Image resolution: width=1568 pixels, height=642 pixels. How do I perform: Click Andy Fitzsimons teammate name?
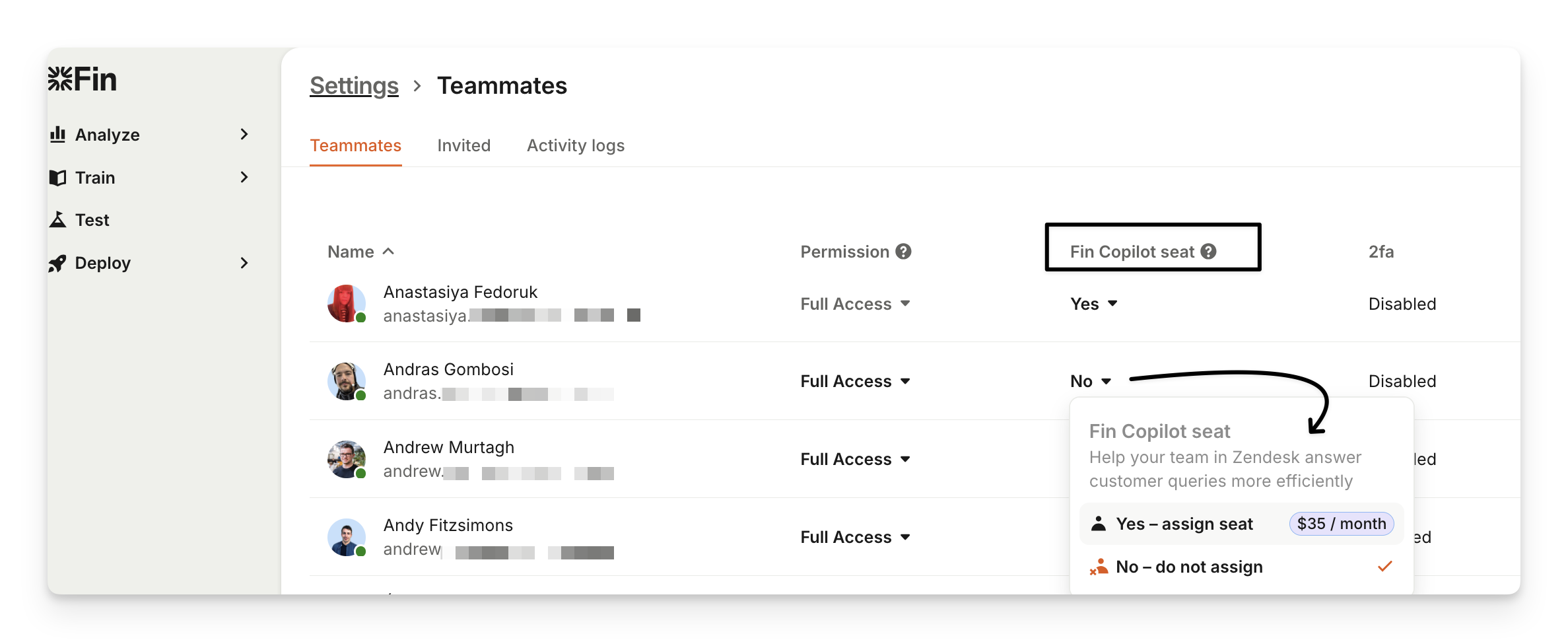448,525
